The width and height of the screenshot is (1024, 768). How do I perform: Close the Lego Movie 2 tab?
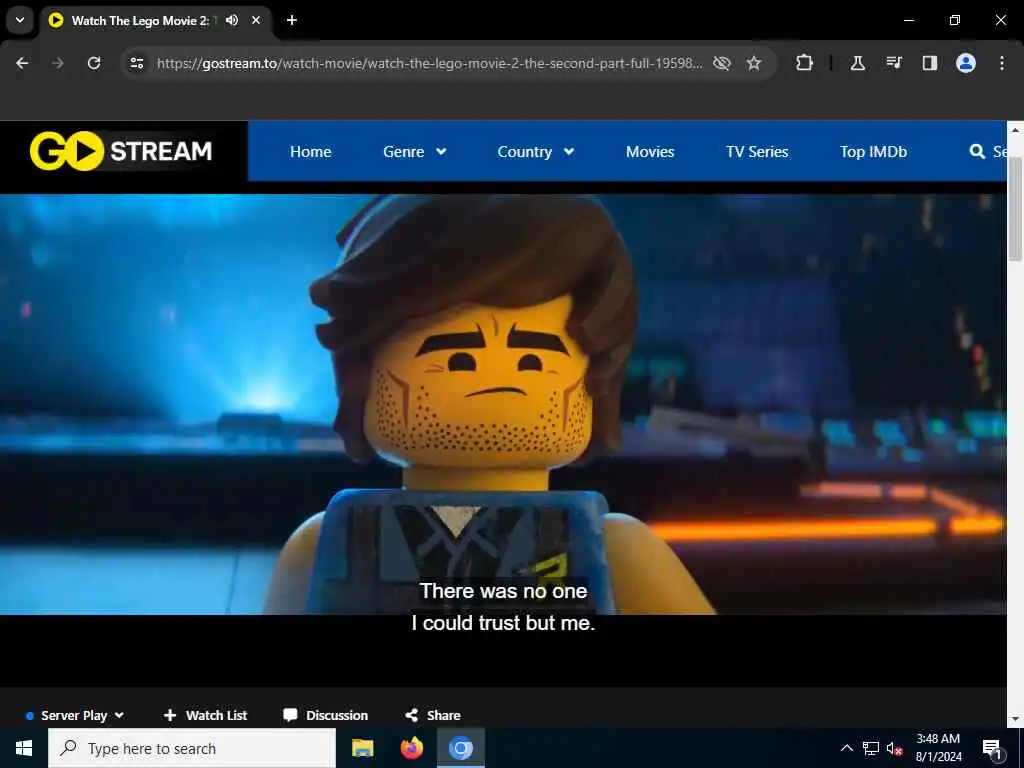256,20
